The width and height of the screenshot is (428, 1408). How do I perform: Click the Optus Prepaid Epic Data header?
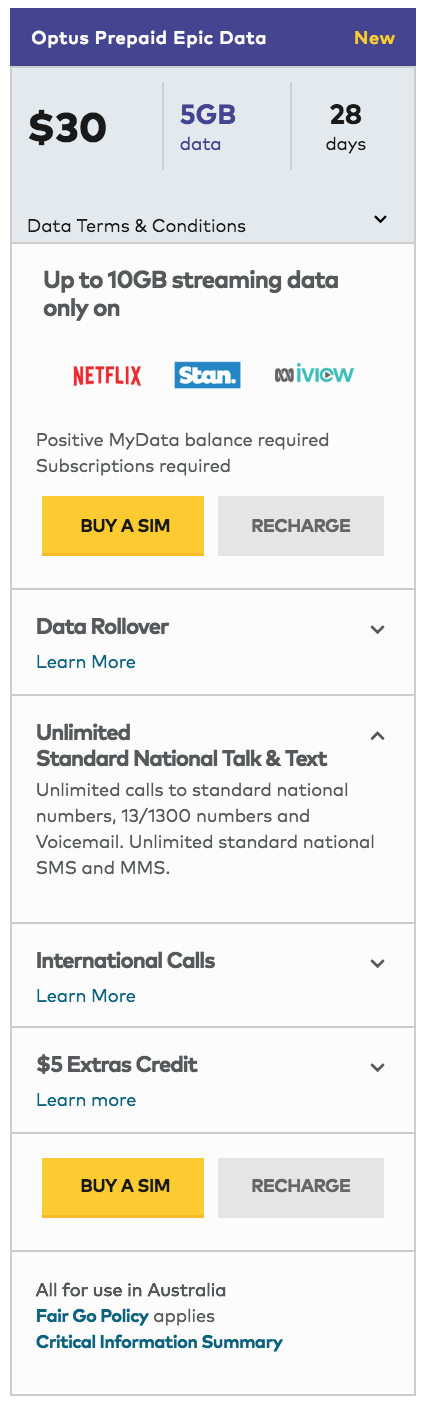149,38
